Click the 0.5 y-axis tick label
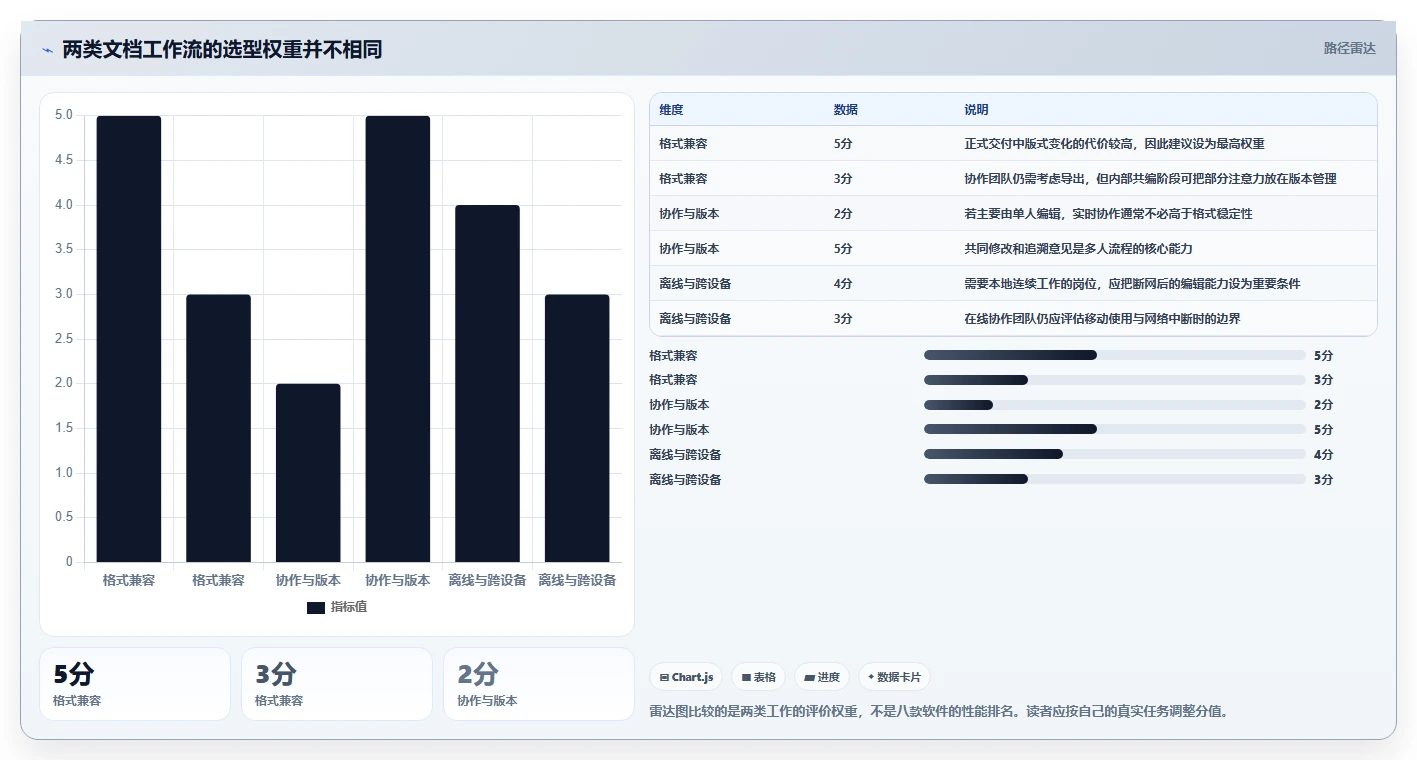This screenshot has height=760, width=1417. 63,517
